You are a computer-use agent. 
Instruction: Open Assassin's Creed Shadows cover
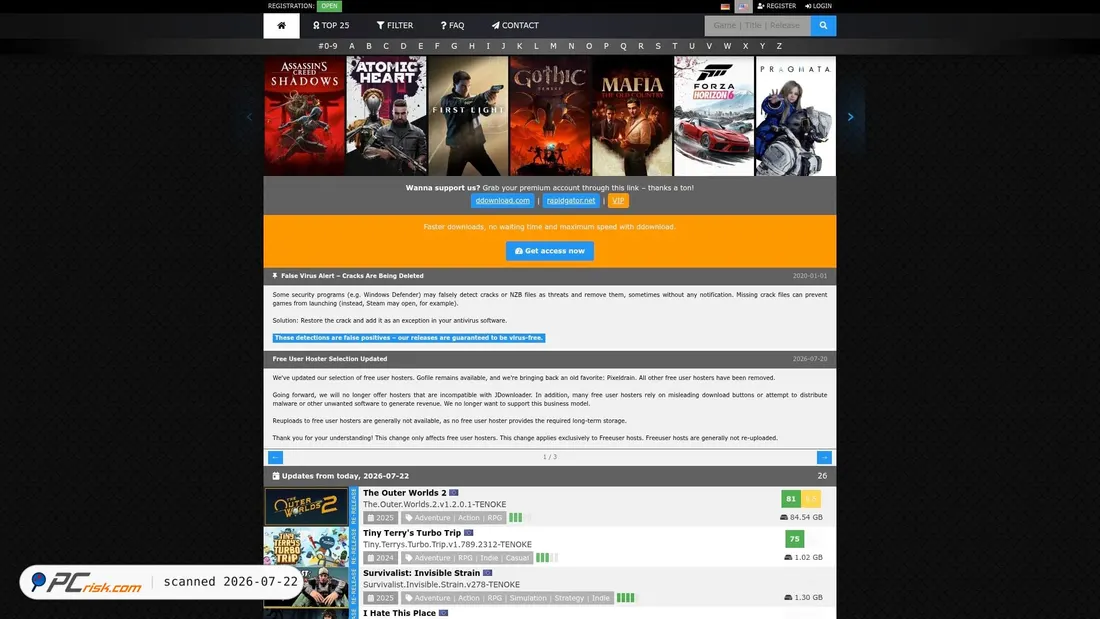click(304, 117)
